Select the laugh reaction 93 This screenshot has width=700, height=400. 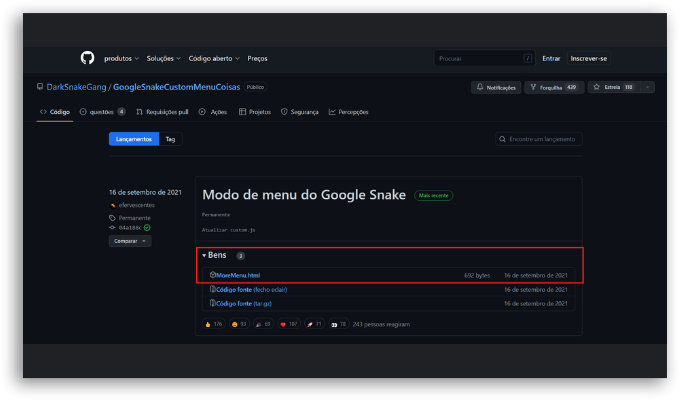click(x=239, y=324)
